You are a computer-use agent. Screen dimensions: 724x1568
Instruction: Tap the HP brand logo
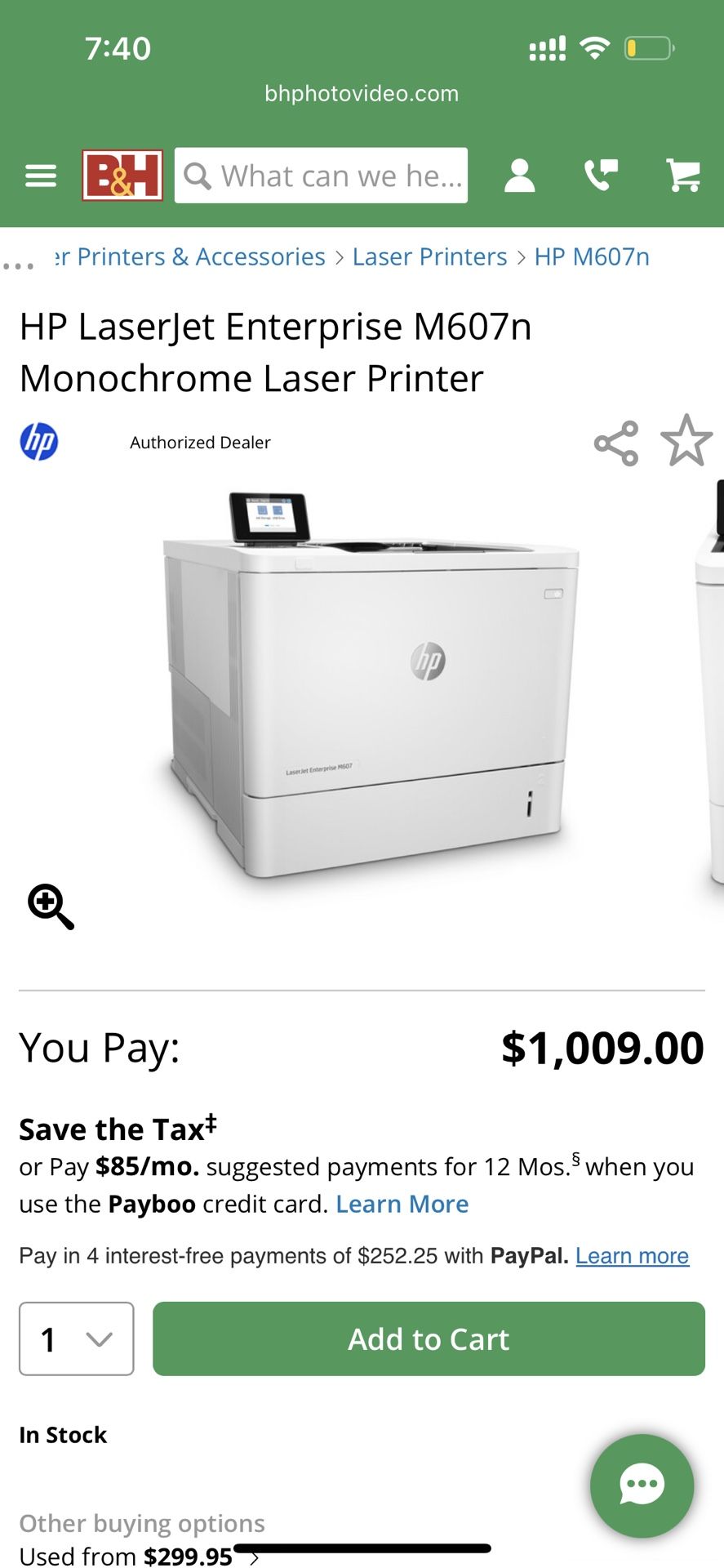click(x=39, y=442)
